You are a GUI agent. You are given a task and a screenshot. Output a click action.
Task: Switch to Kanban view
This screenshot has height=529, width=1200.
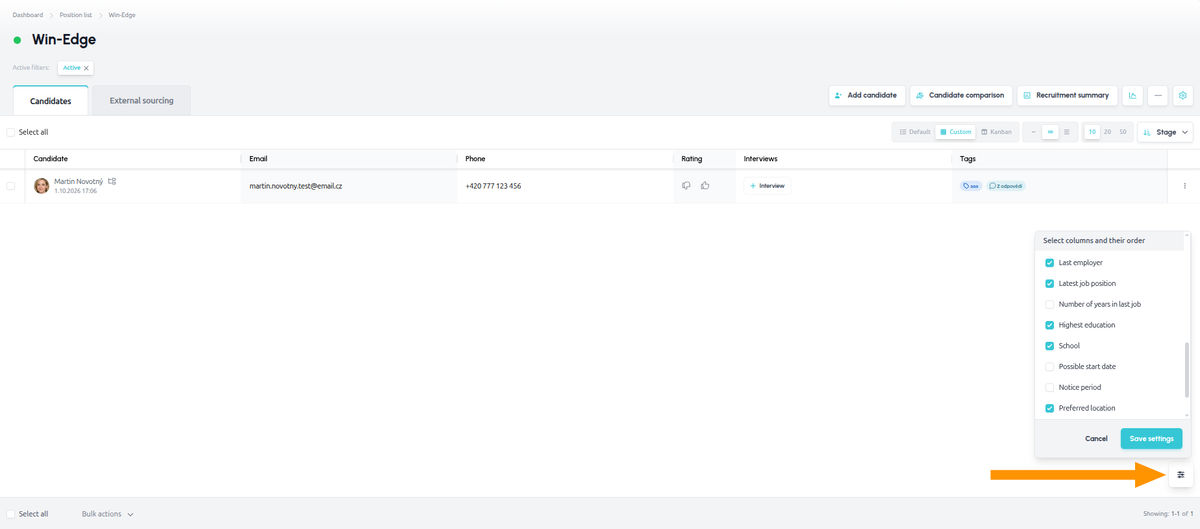[x=997, y=132]
